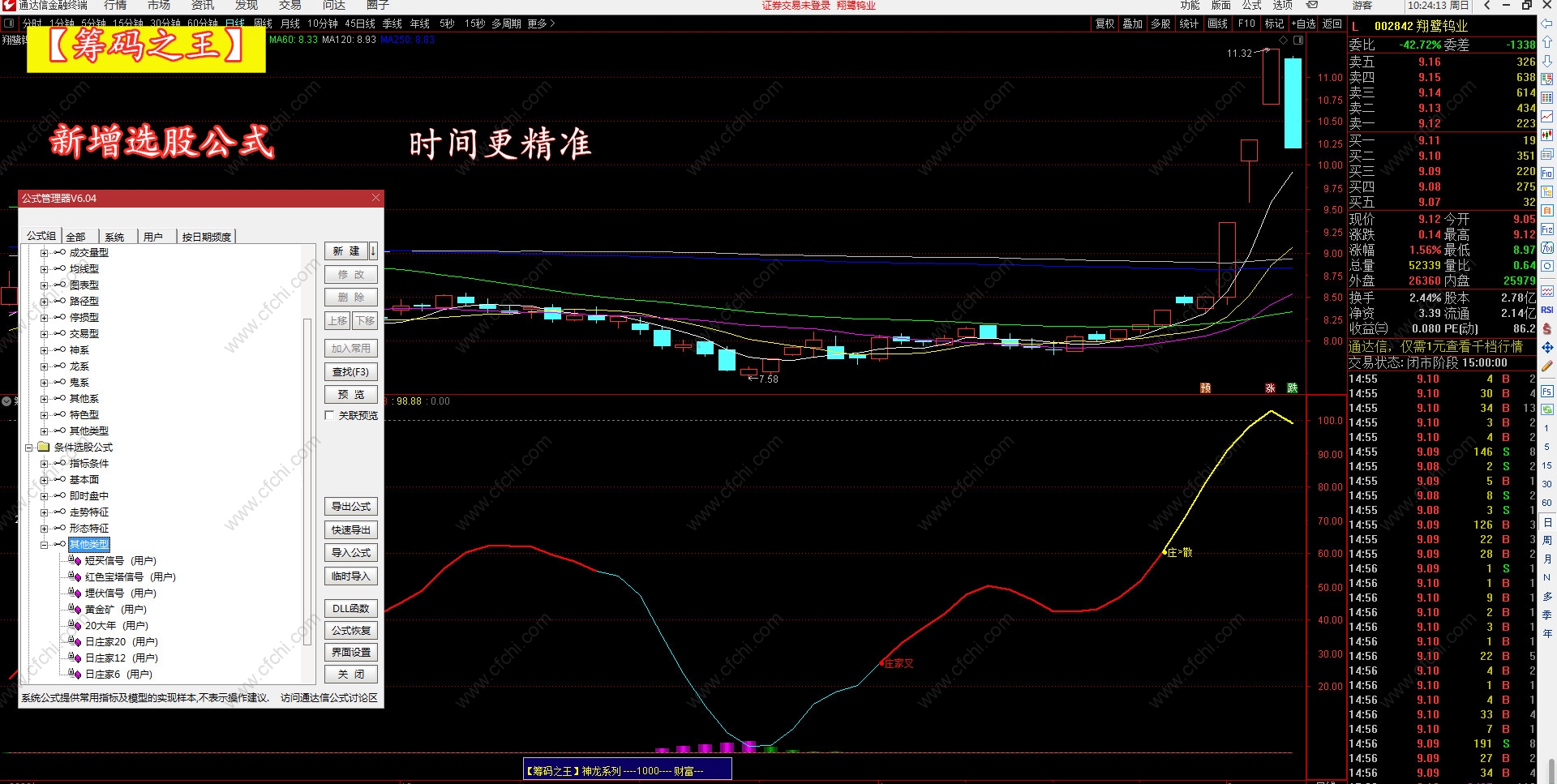
Task: Click the small diamond icon above the main chart
Action: pyautogui.click(x=1283, y=40)
